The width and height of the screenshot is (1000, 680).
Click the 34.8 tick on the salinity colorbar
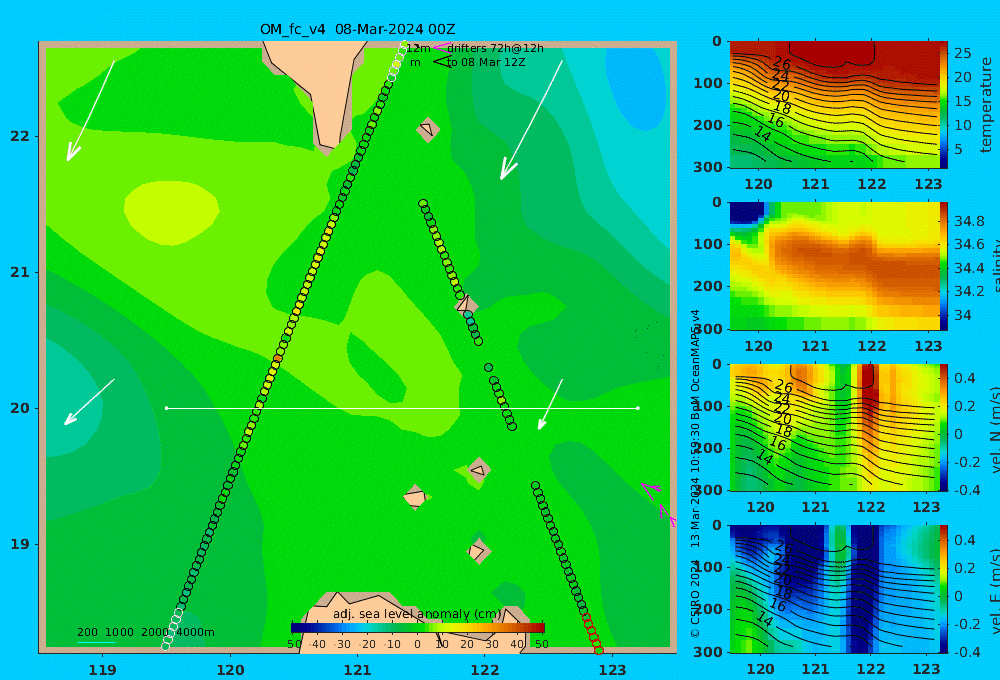(x=969, y=221)
